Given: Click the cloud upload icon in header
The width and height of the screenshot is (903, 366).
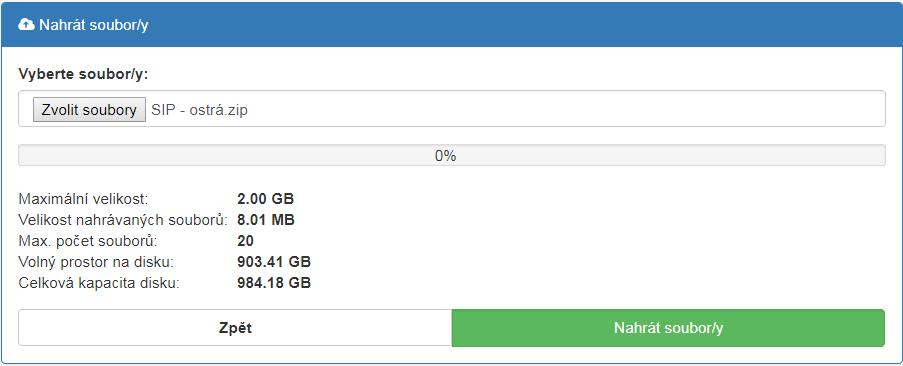Looking at the screenshot, I should pos(26,25).
